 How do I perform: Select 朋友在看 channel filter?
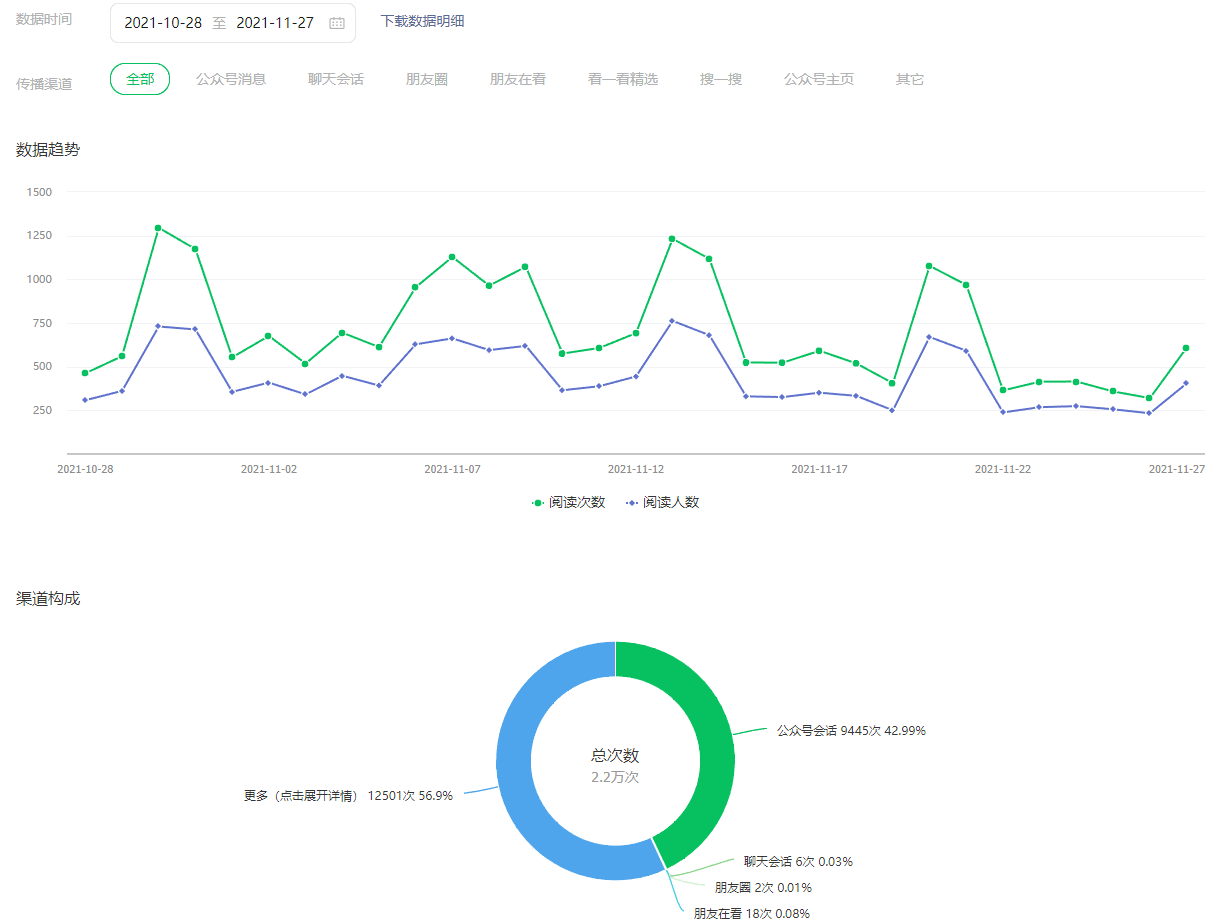(x=518, y=79)
